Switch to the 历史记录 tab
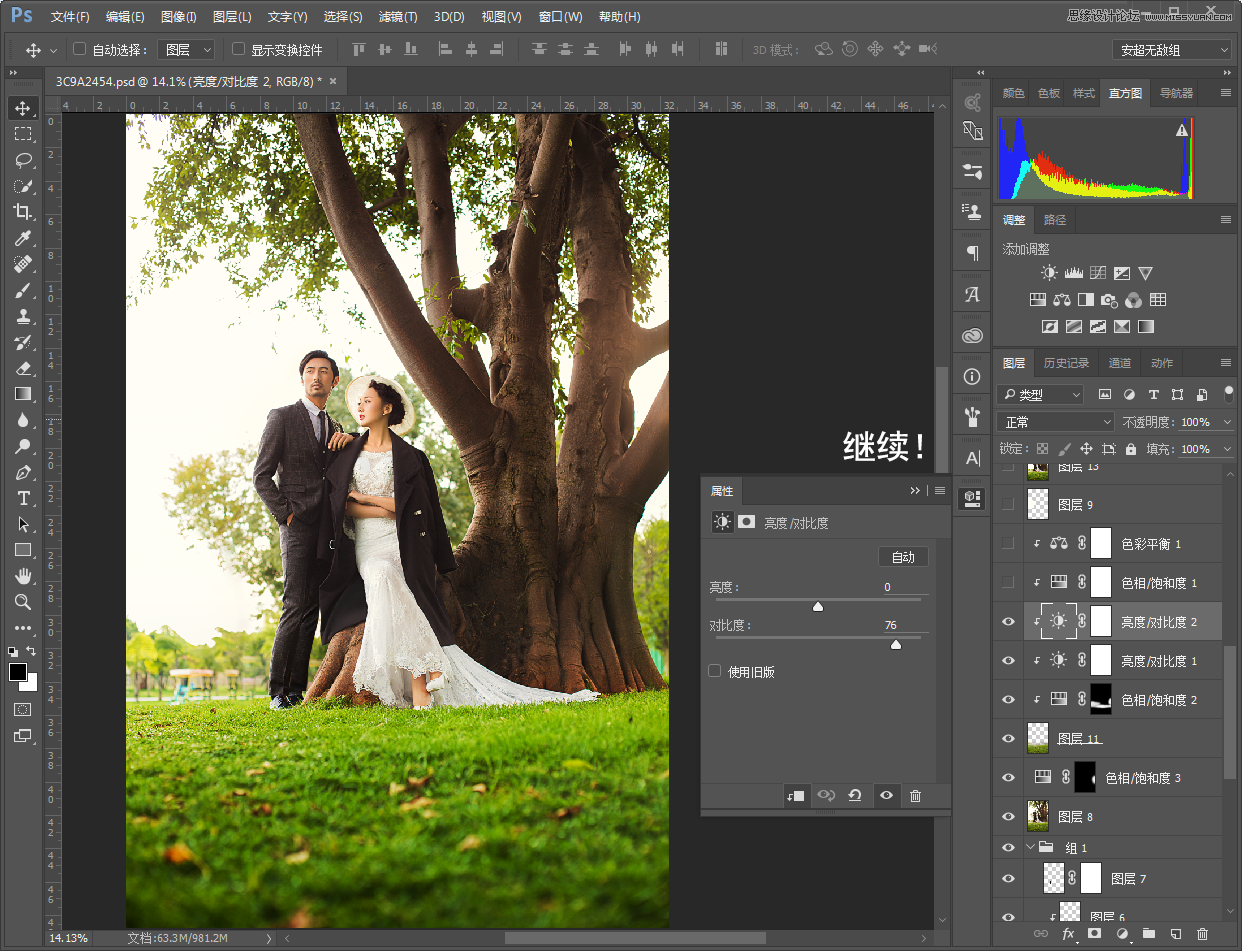1242x951 pixels. click(1066, 363)
